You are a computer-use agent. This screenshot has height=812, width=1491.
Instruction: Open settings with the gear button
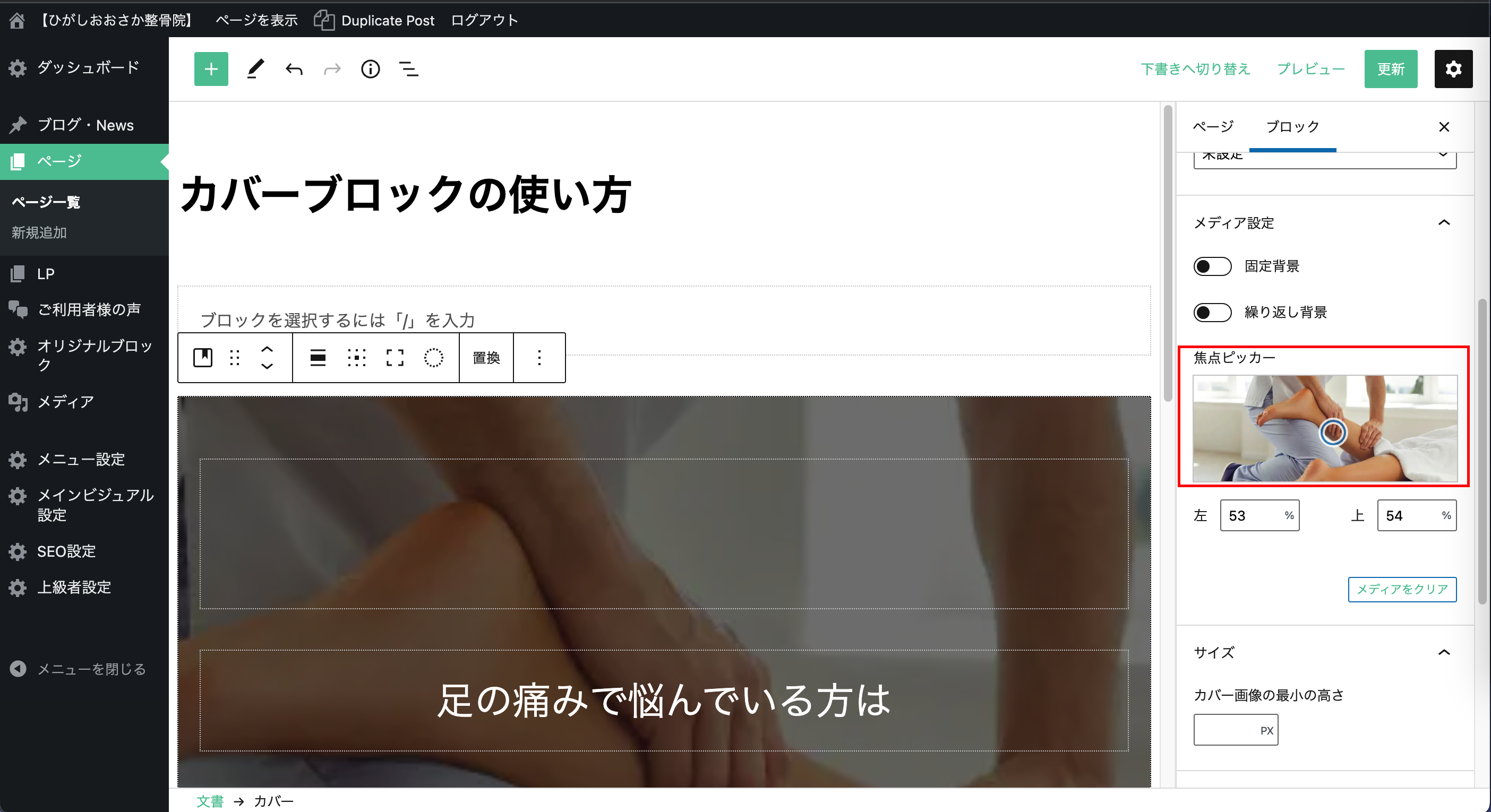pos(1453,70)
